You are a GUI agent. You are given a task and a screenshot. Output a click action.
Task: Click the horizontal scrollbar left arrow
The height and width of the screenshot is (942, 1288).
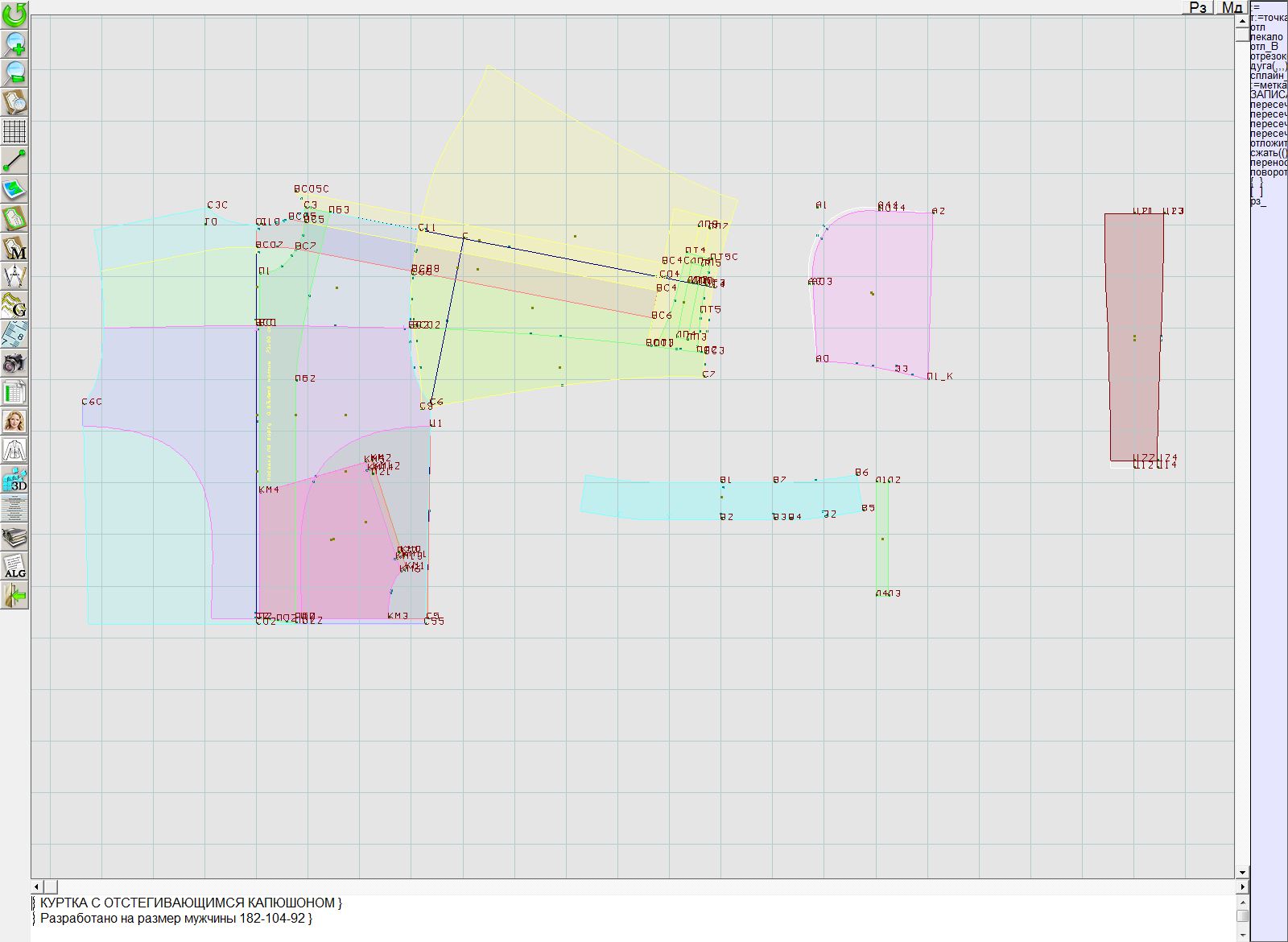click(38, 886)
